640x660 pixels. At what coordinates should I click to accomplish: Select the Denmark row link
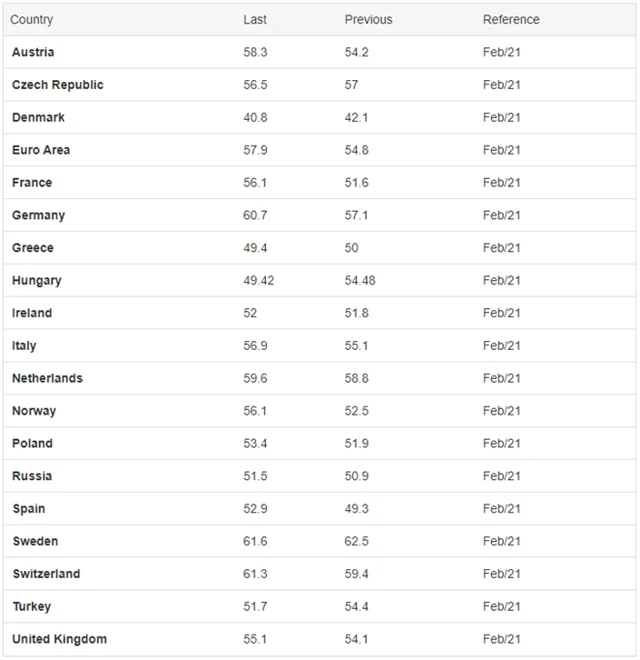point(38,117)
